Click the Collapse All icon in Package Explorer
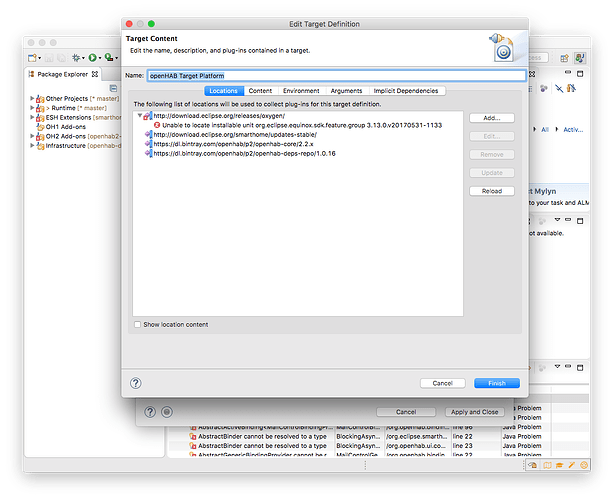This screenshot has height=500, width=613. click(x=113, y=88)
